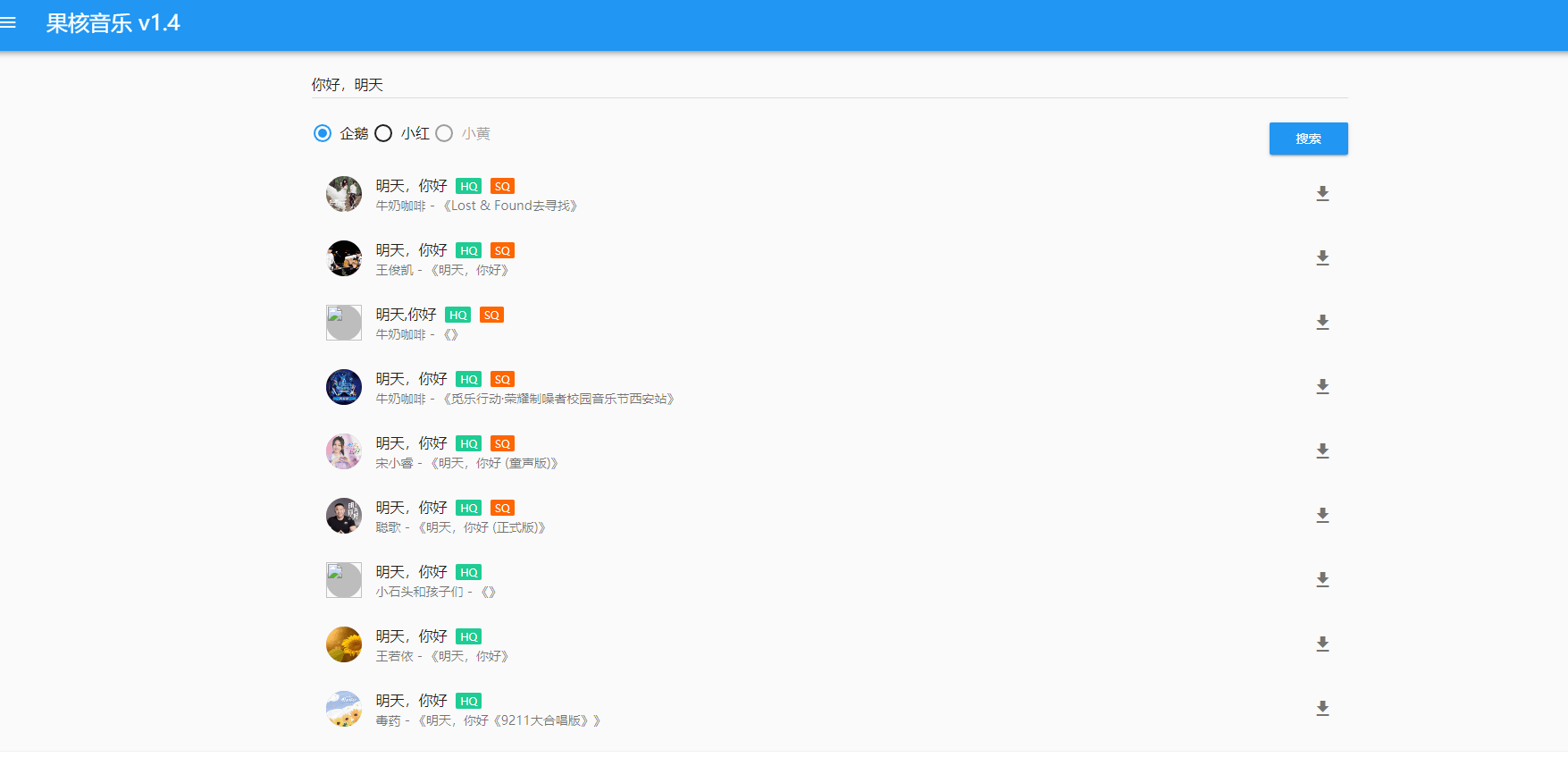The image size is (1568, 766).
Task: Click the text 王若依 - 《明天，你好》
Action: (442, 656)
